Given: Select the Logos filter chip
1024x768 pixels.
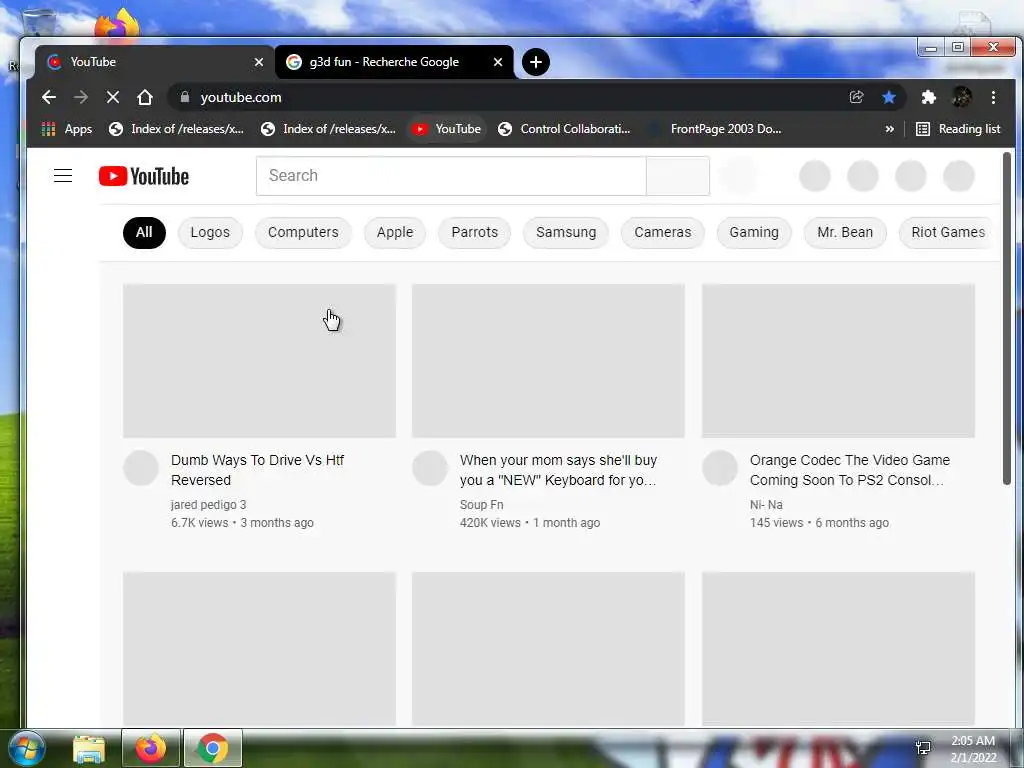Looking at the screenshot, I should click(210, 232).
